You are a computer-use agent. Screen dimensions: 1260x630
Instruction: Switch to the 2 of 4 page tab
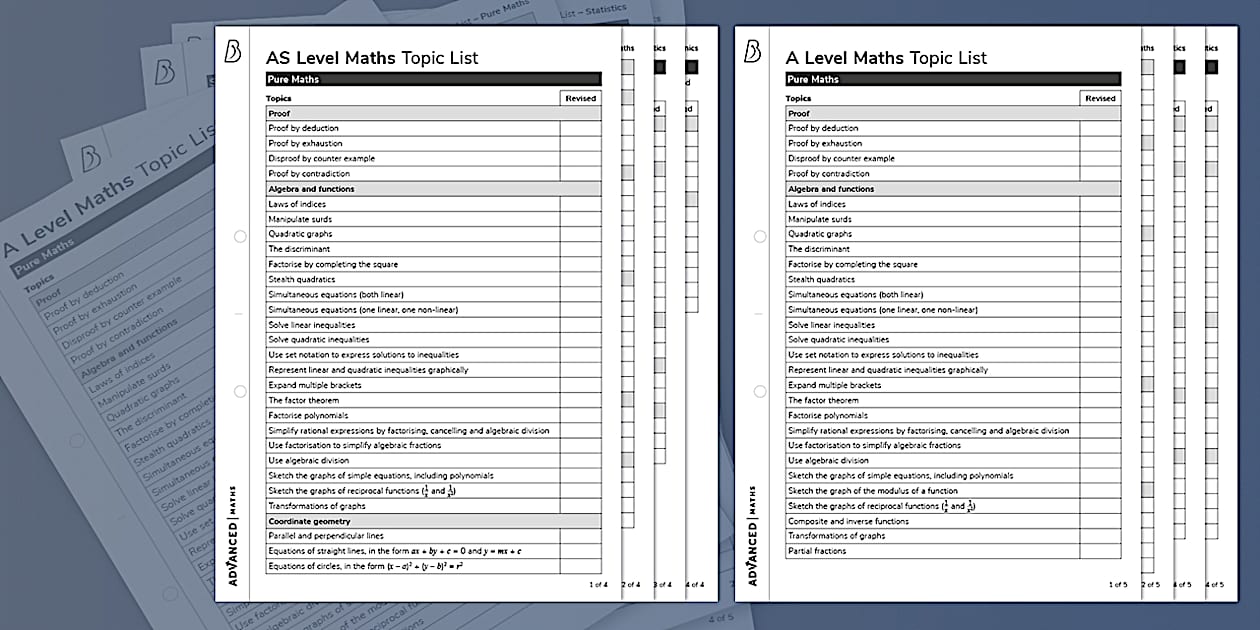click(x=630, y=583)
